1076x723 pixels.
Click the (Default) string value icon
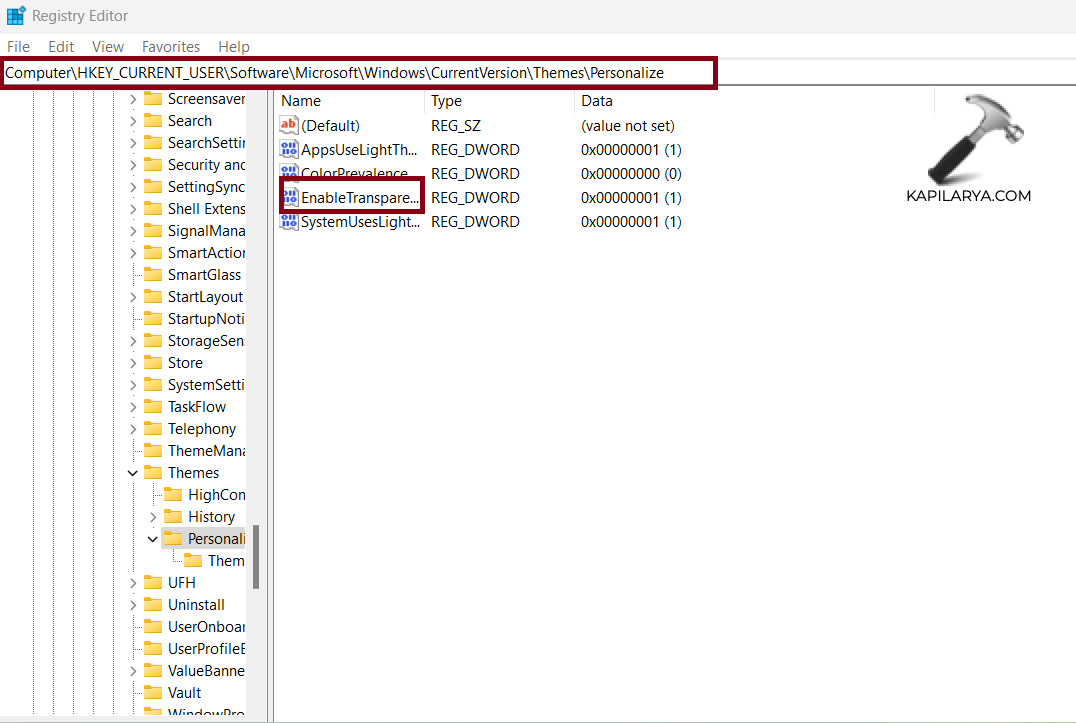(x=289, y=125)
